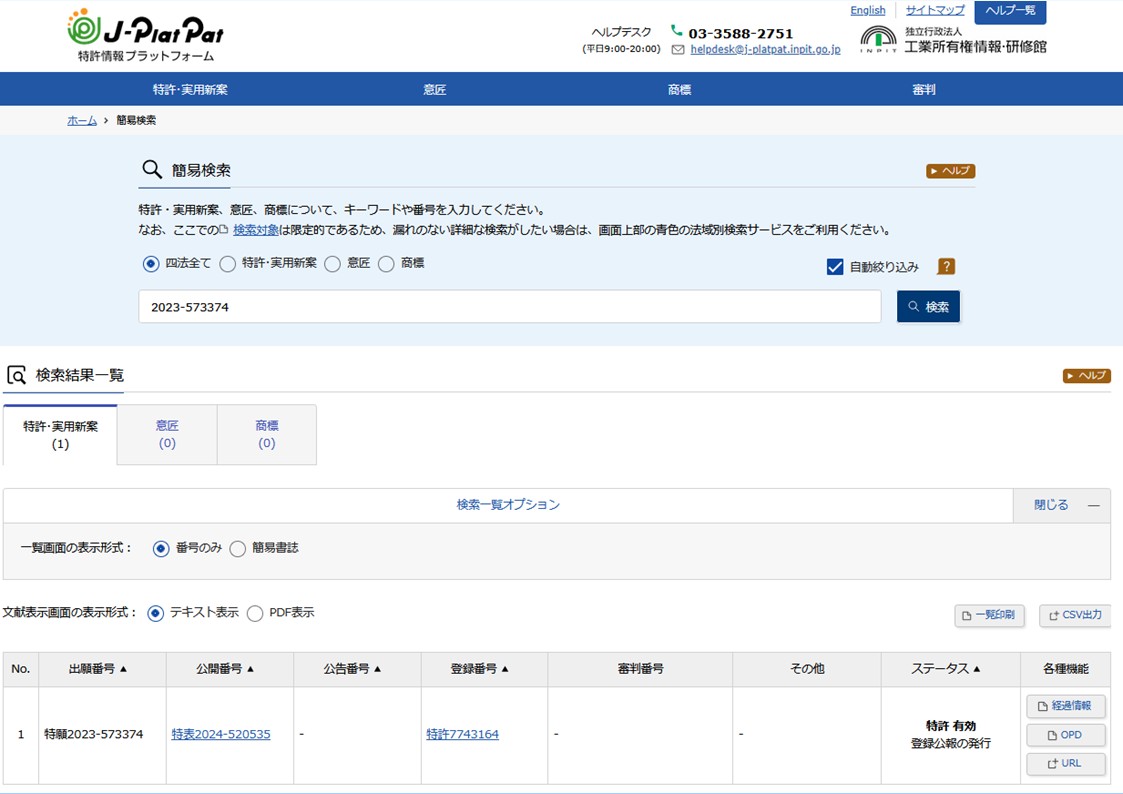The image size is (1123, 794).
Task: Click the URL export button
Action: (1066, 764)
